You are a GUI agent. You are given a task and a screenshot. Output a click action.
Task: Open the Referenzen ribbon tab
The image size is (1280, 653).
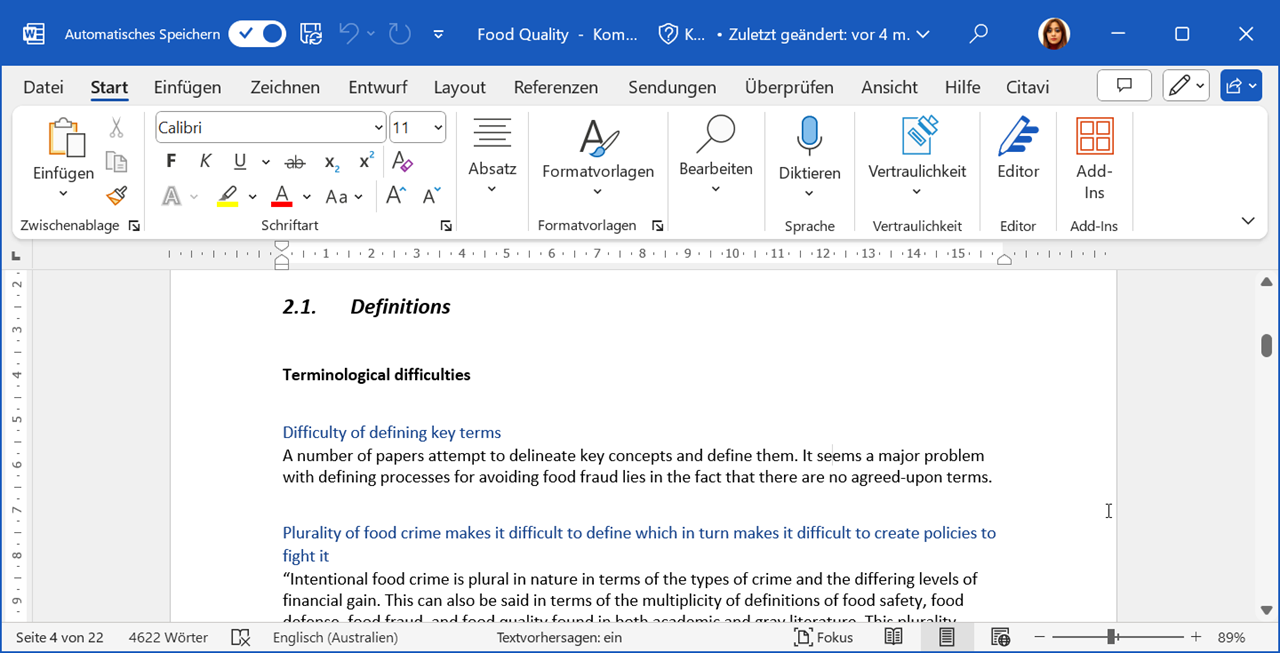tap(555, 87)
